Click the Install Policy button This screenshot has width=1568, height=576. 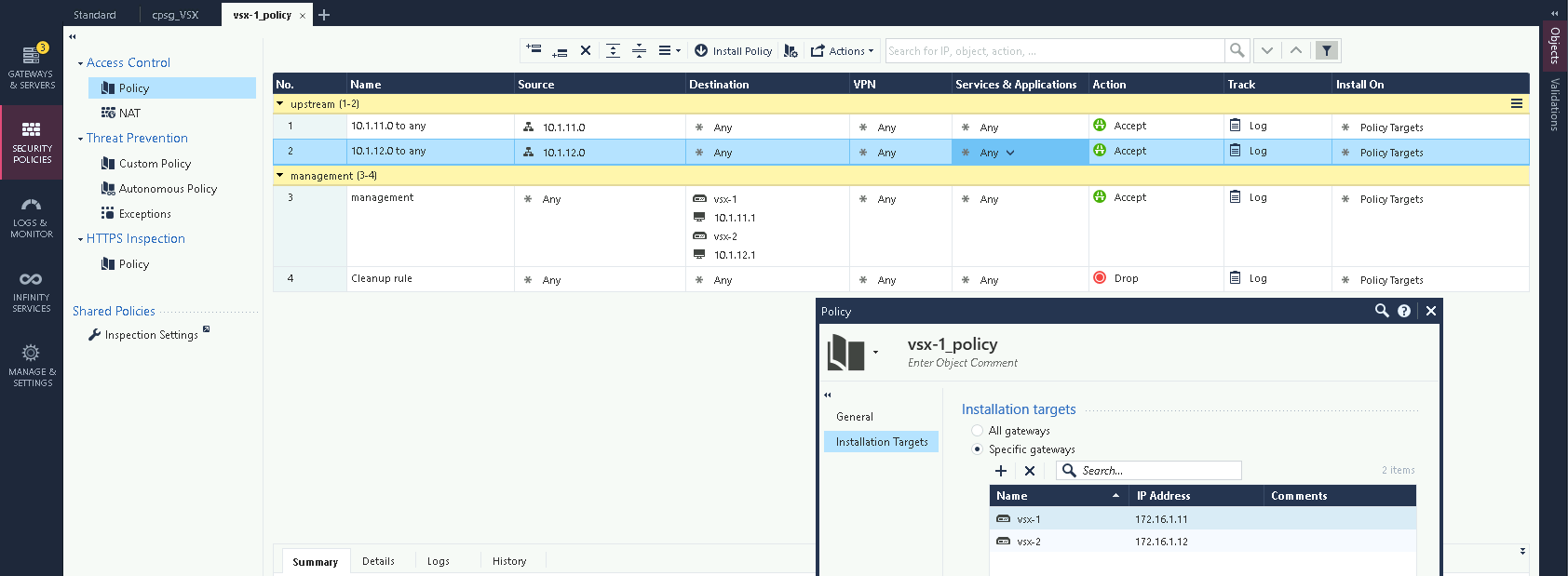click(734, 51)
